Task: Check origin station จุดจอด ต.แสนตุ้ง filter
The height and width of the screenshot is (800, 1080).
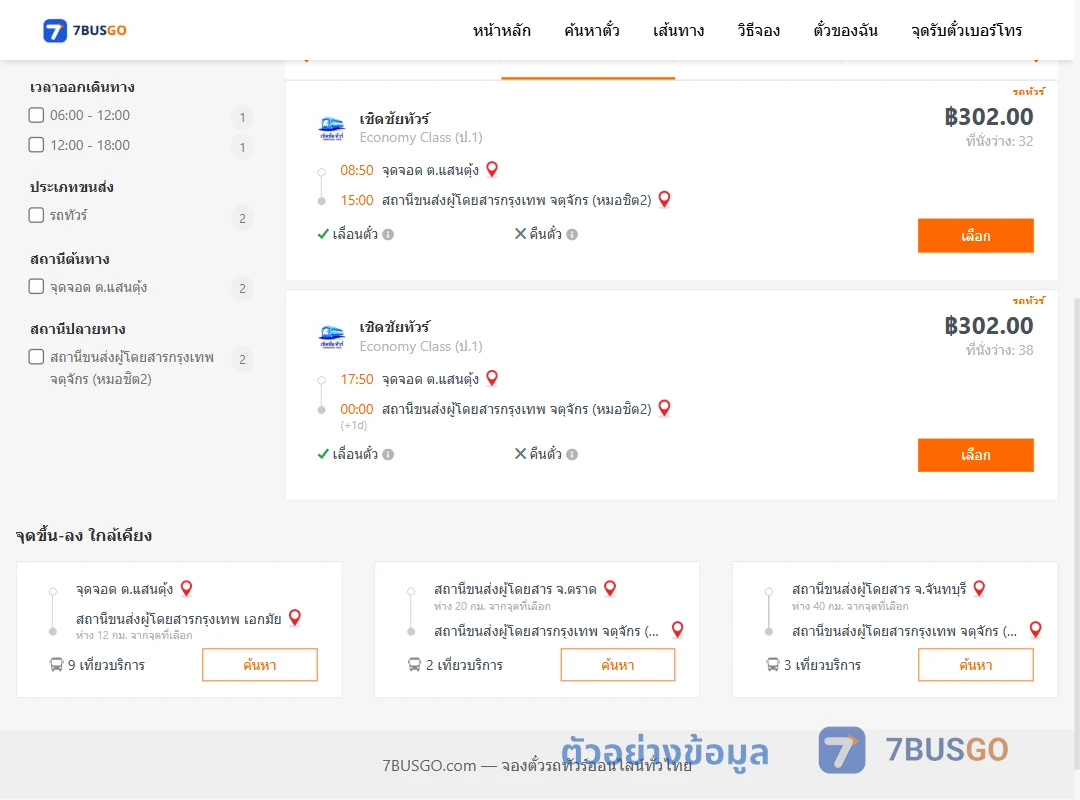Action: (x=37, y=286)
